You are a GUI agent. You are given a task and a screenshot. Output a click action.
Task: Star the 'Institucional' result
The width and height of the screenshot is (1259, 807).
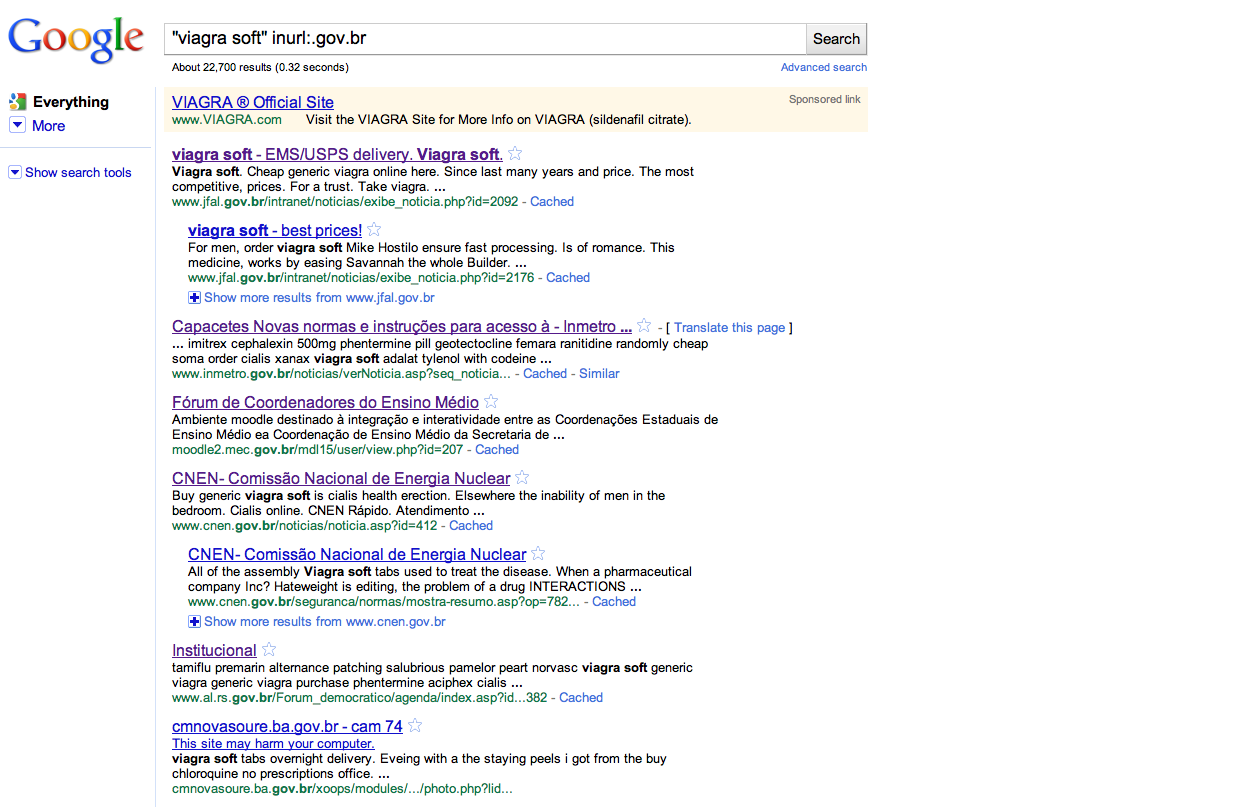[269, 649]
